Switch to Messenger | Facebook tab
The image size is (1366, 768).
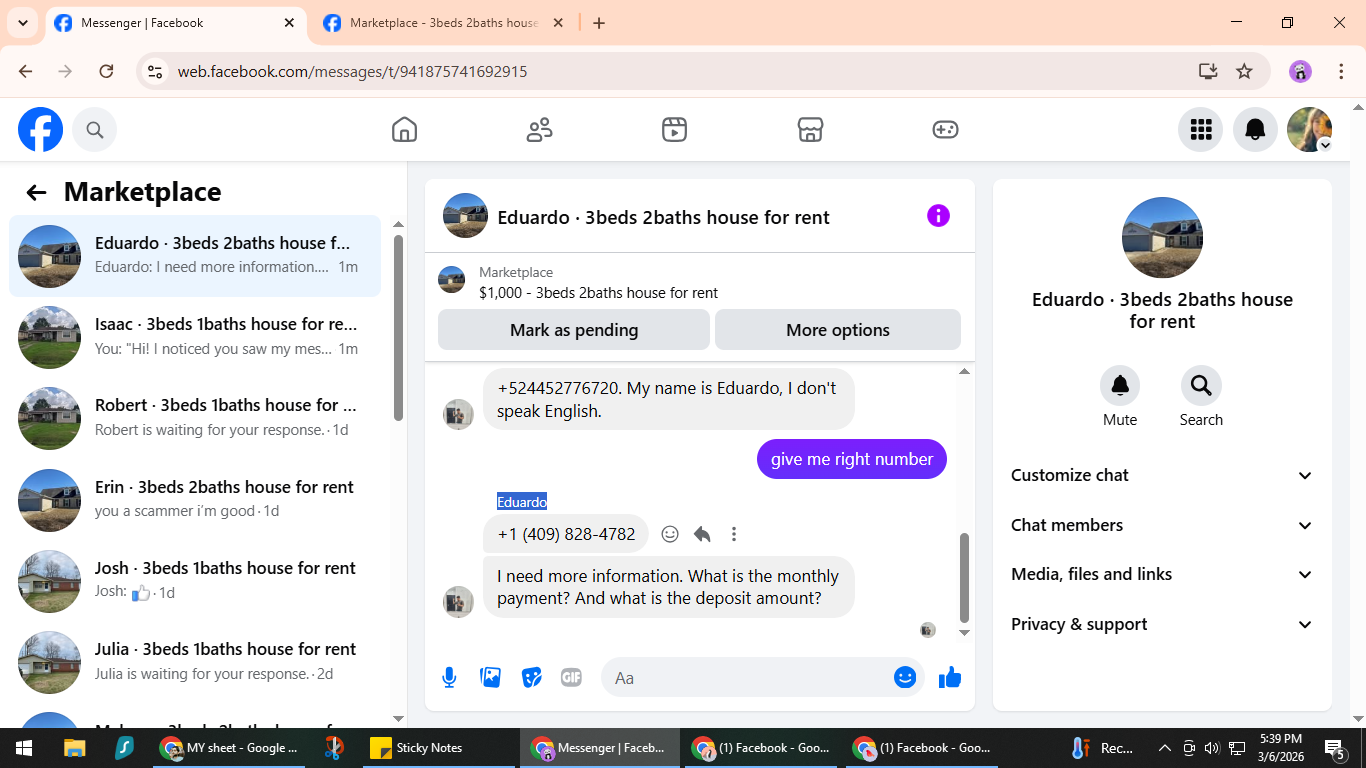tap(176, 23)
